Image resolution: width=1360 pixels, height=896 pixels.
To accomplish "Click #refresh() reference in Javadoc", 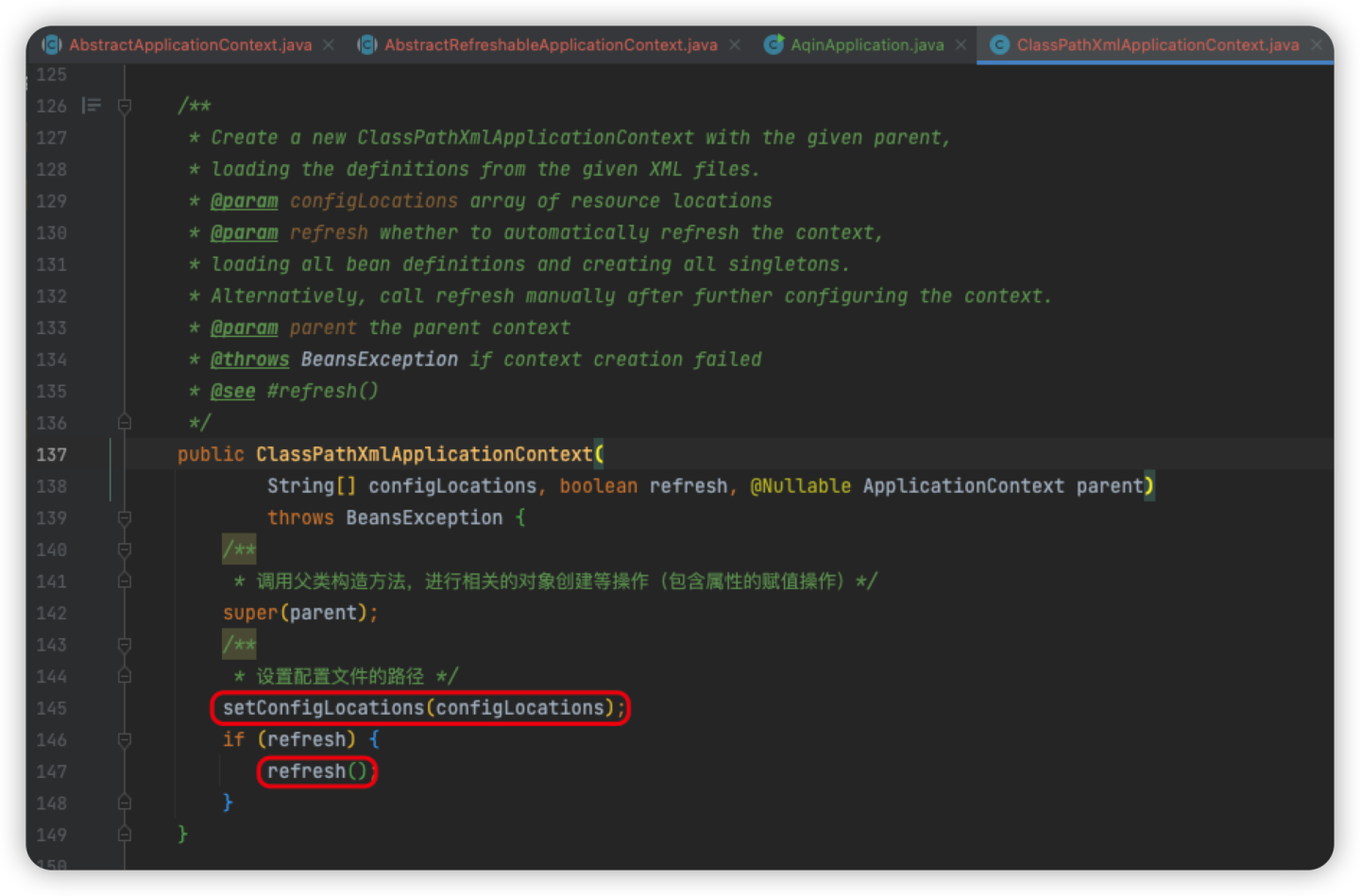I will point(323,391).
